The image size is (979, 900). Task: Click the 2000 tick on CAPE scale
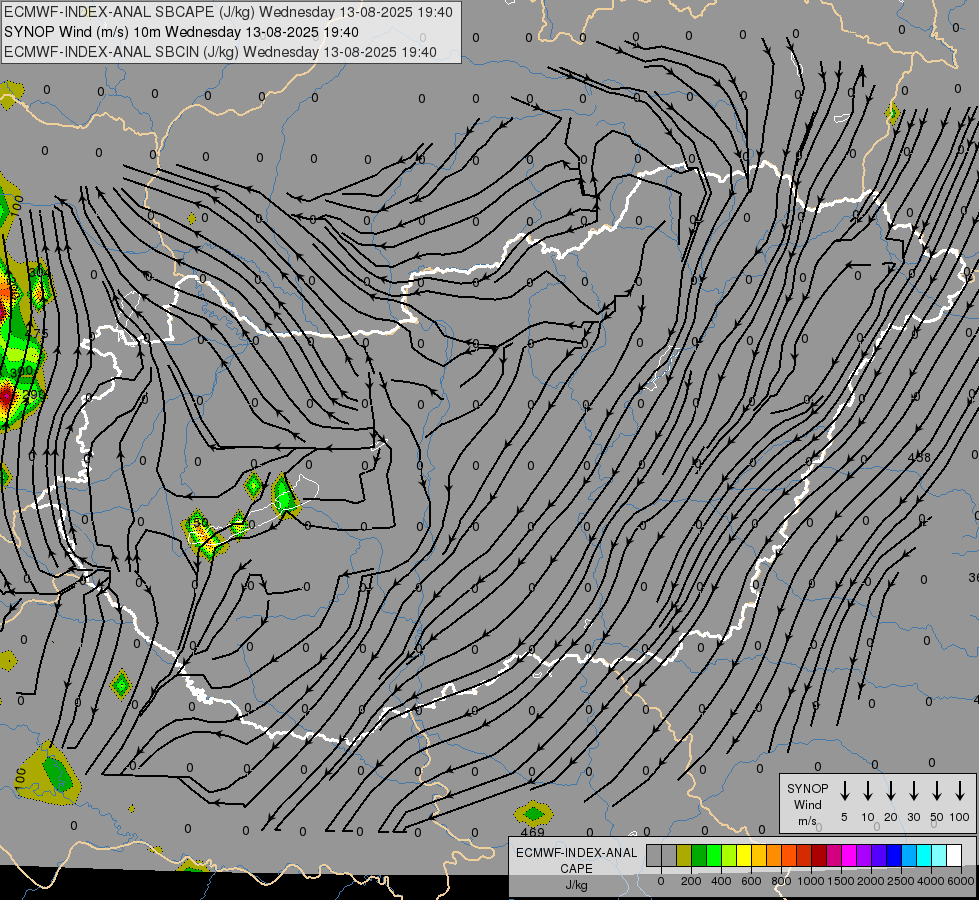pyautogui.click(x=871, y=881)
